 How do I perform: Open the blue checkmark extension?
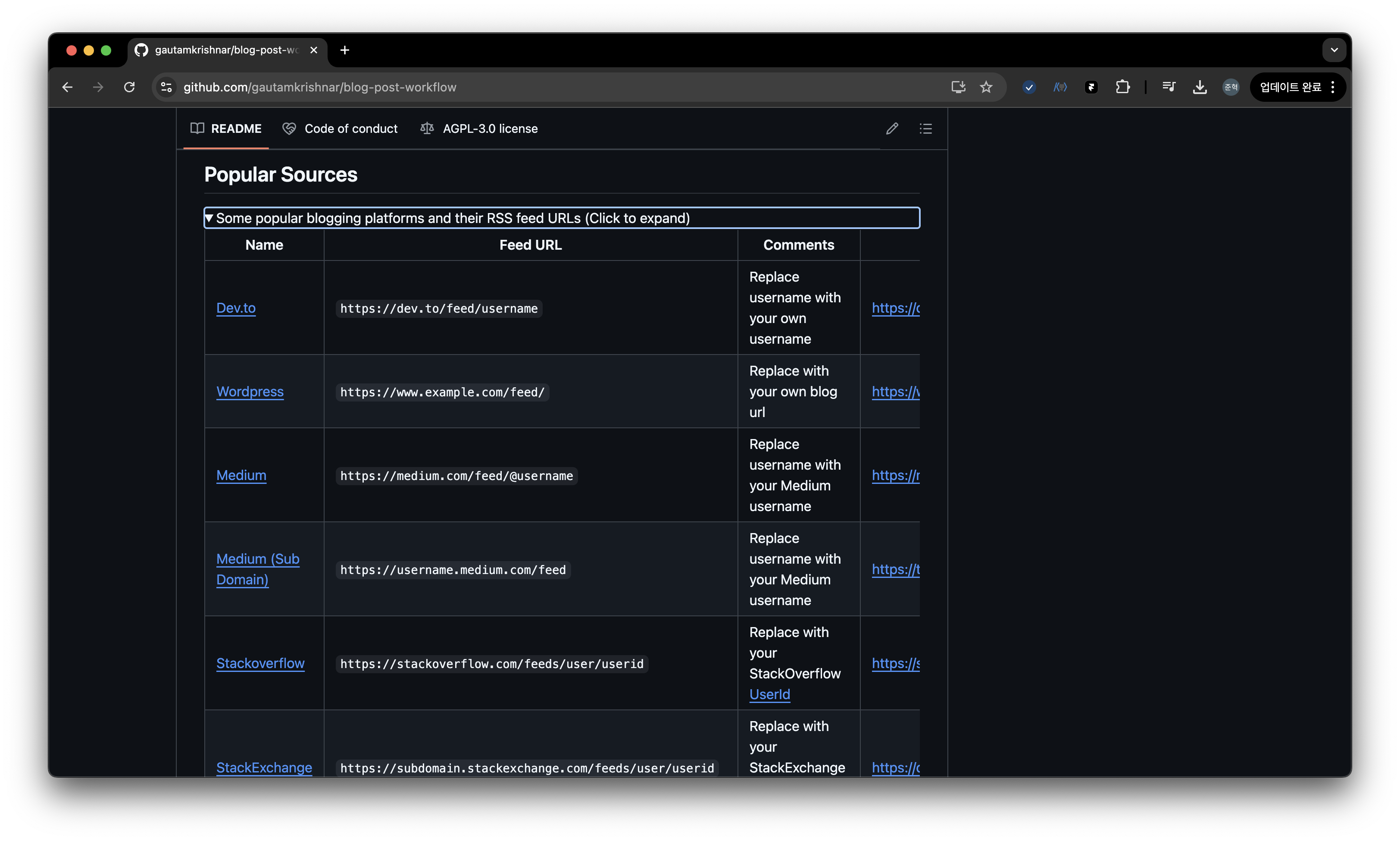pos(1029,87)
